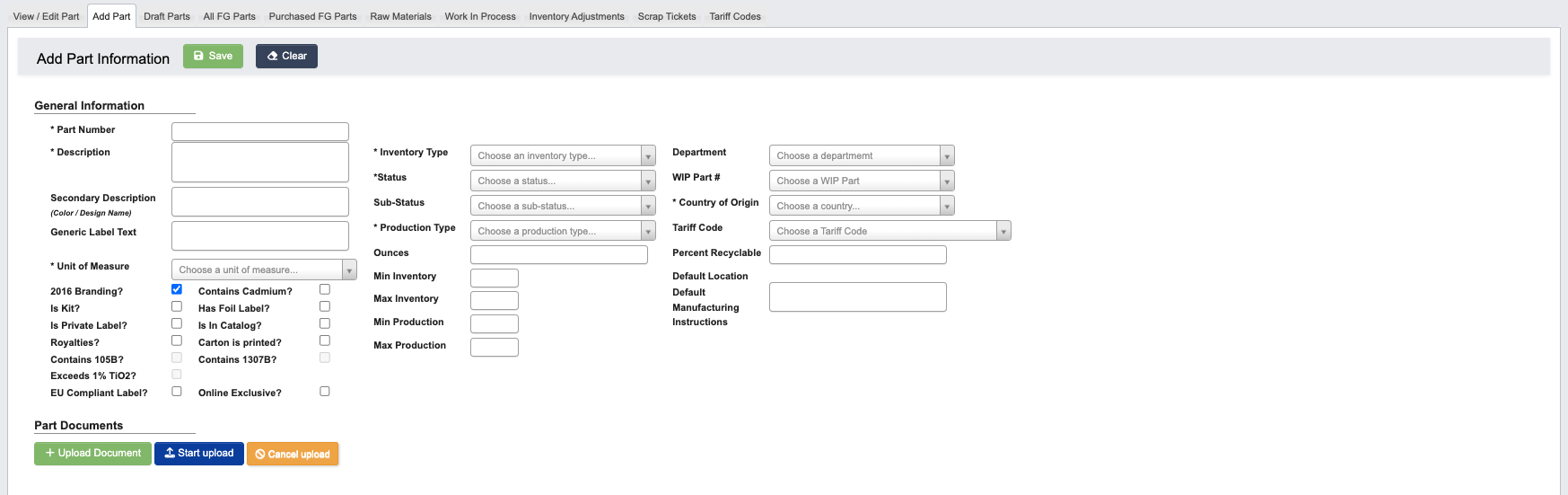Open the Sub-Status dropdown
This screenshot has width=1568, height=495.
[563, 206]
